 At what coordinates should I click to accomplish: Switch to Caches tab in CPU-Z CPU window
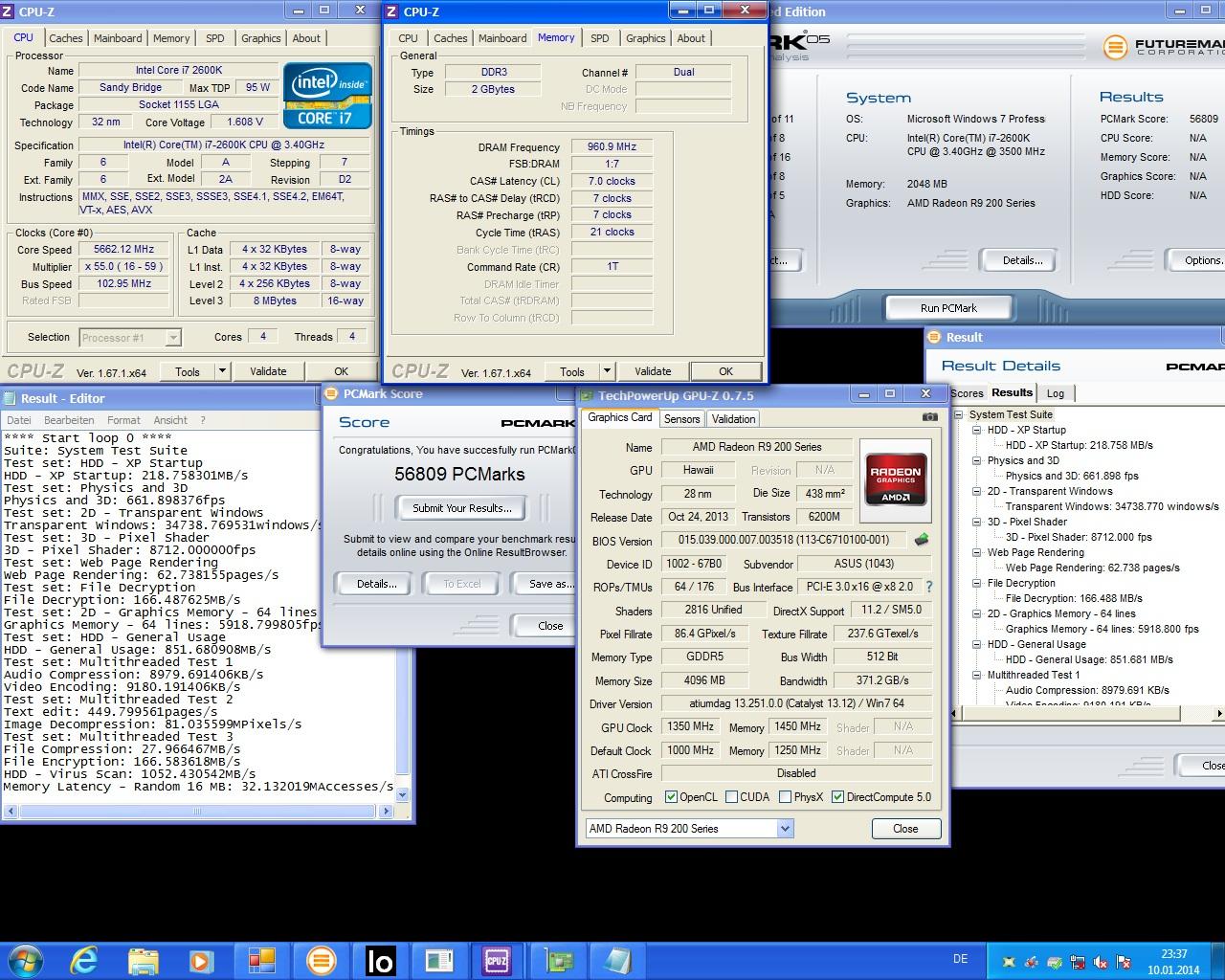65,38
